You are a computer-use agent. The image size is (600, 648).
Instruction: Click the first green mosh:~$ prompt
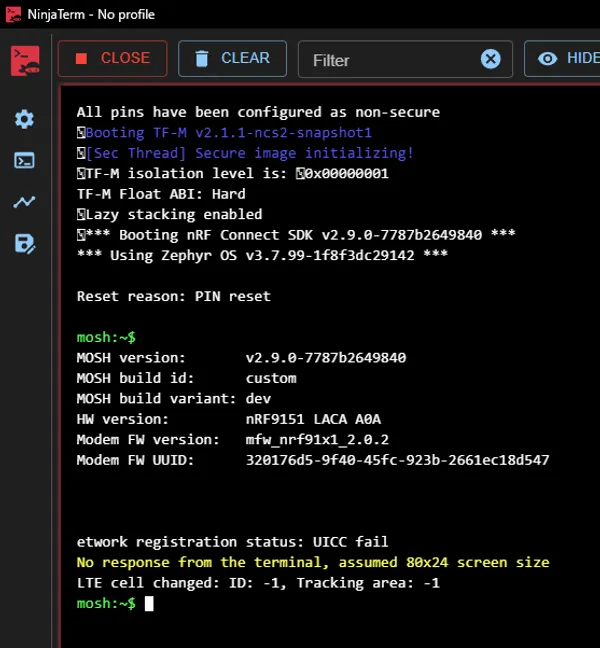tap(106, 337)
